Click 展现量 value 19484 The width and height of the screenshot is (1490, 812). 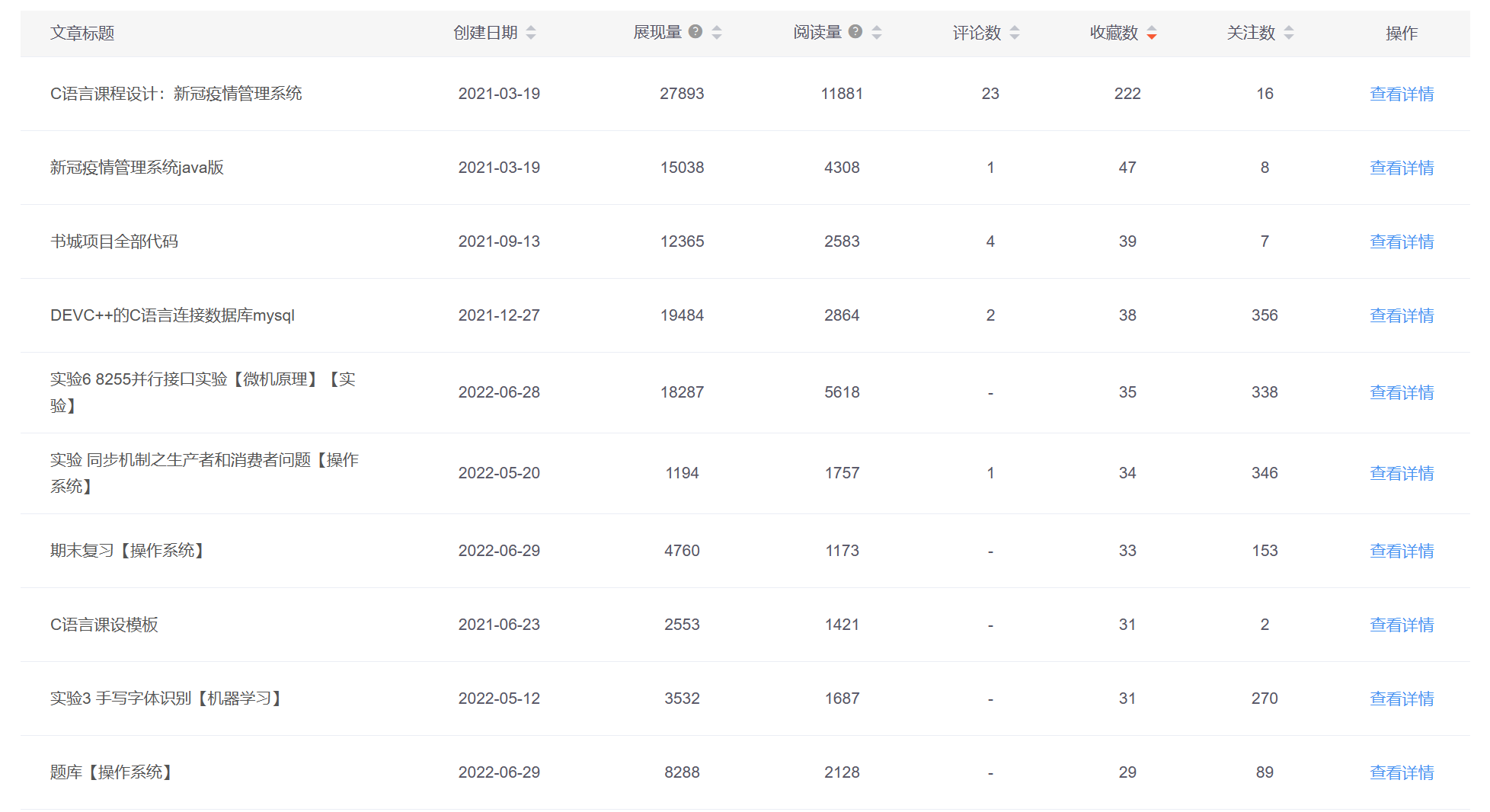[x=682, y=315]
